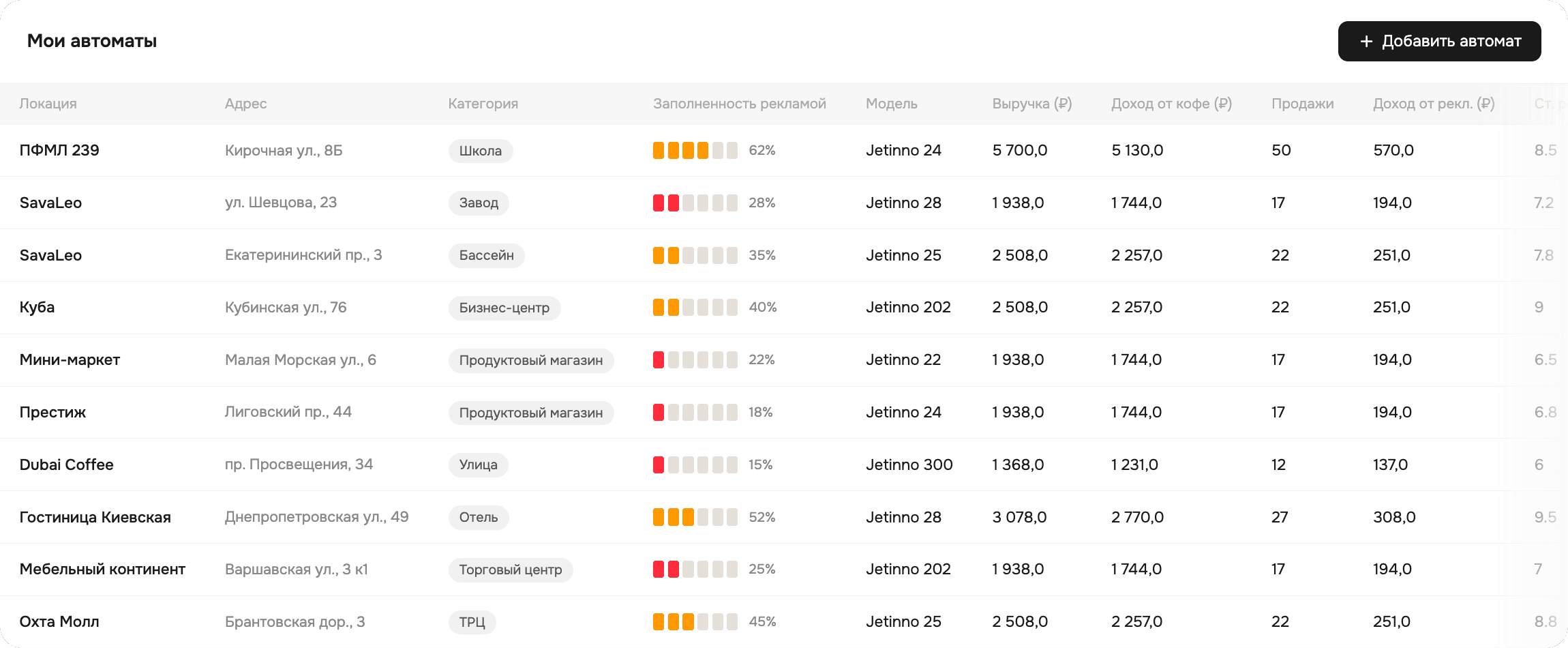
Task: Click the Школа category tag
Action: tap(480, 151)
